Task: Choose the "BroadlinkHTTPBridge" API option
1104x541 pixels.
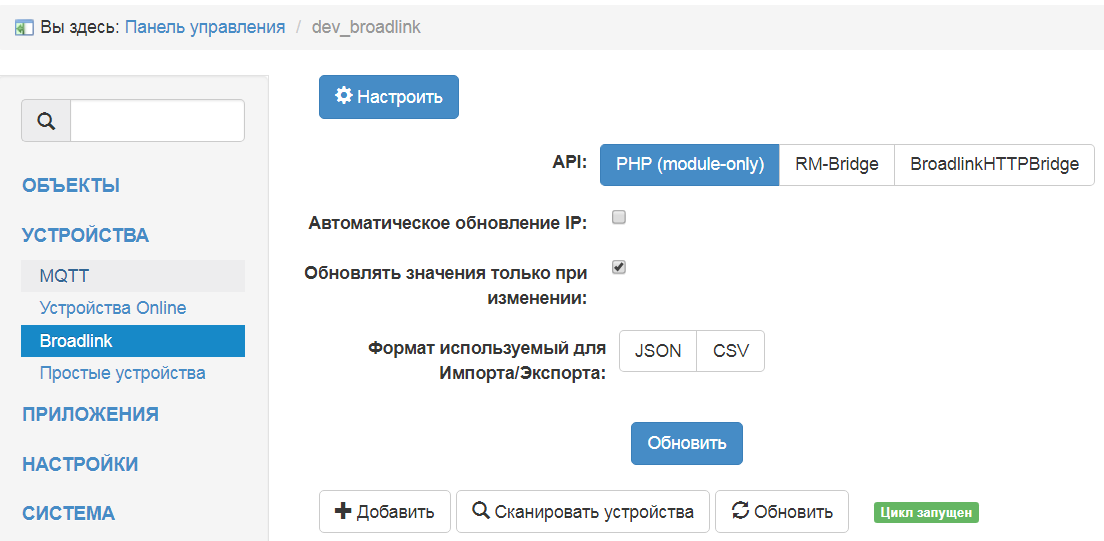Action: (995, 165)
